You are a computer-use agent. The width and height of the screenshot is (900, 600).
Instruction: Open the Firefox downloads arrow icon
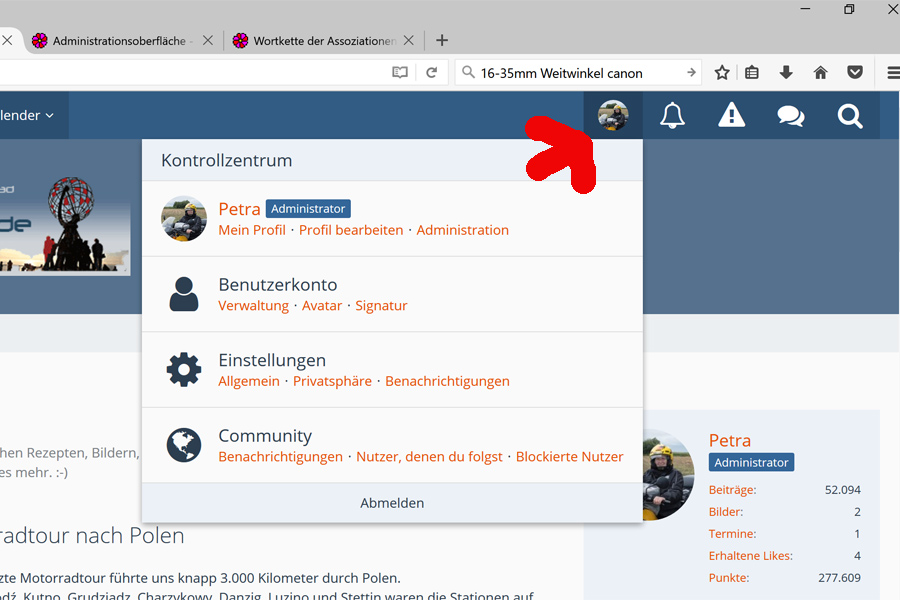(786, 73)
